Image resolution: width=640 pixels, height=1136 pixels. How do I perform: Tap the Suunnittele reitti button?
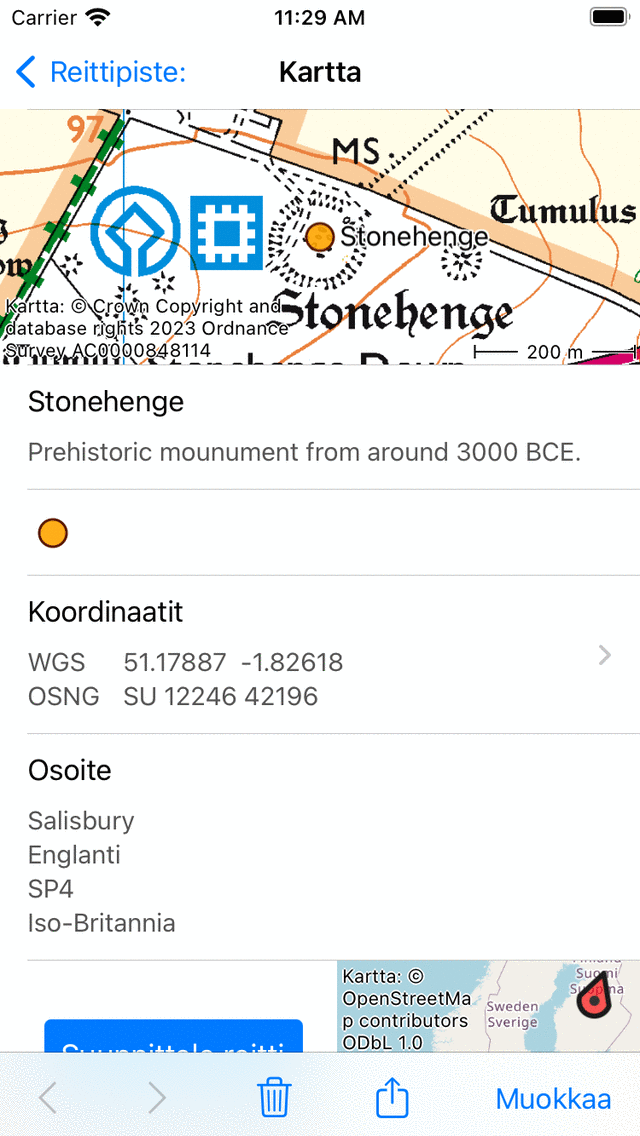173,1038
